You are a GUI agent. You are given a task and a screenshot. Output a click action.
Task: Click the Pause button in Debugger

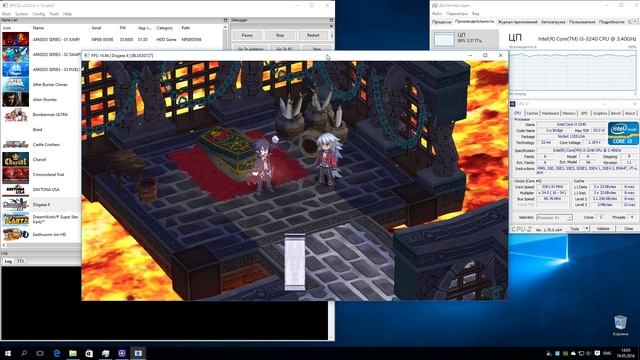247,36
